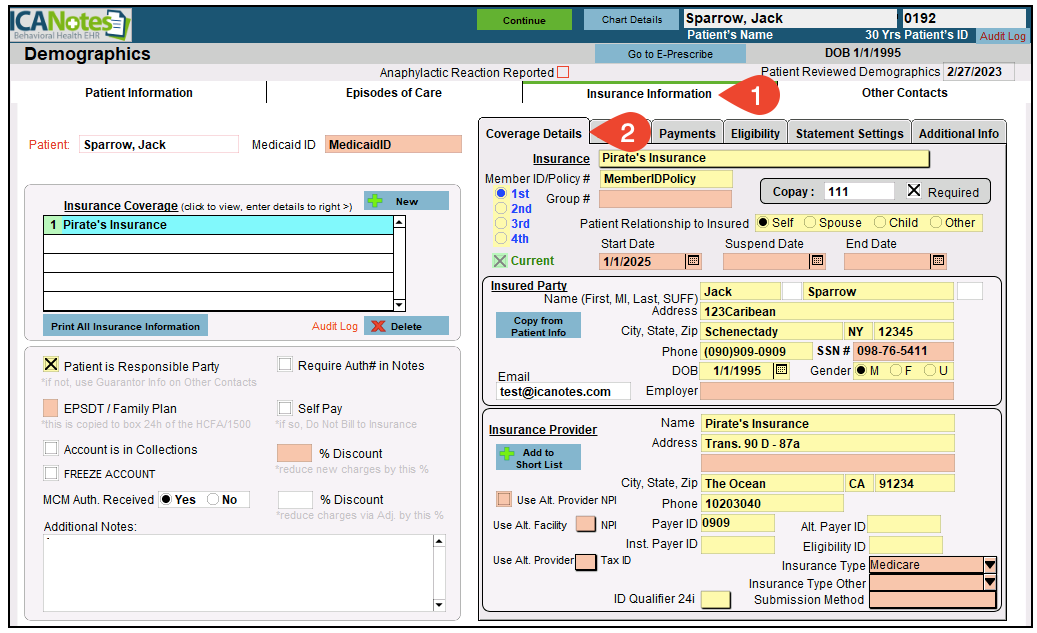Click the green plus New insurance button

pos(406,201)
